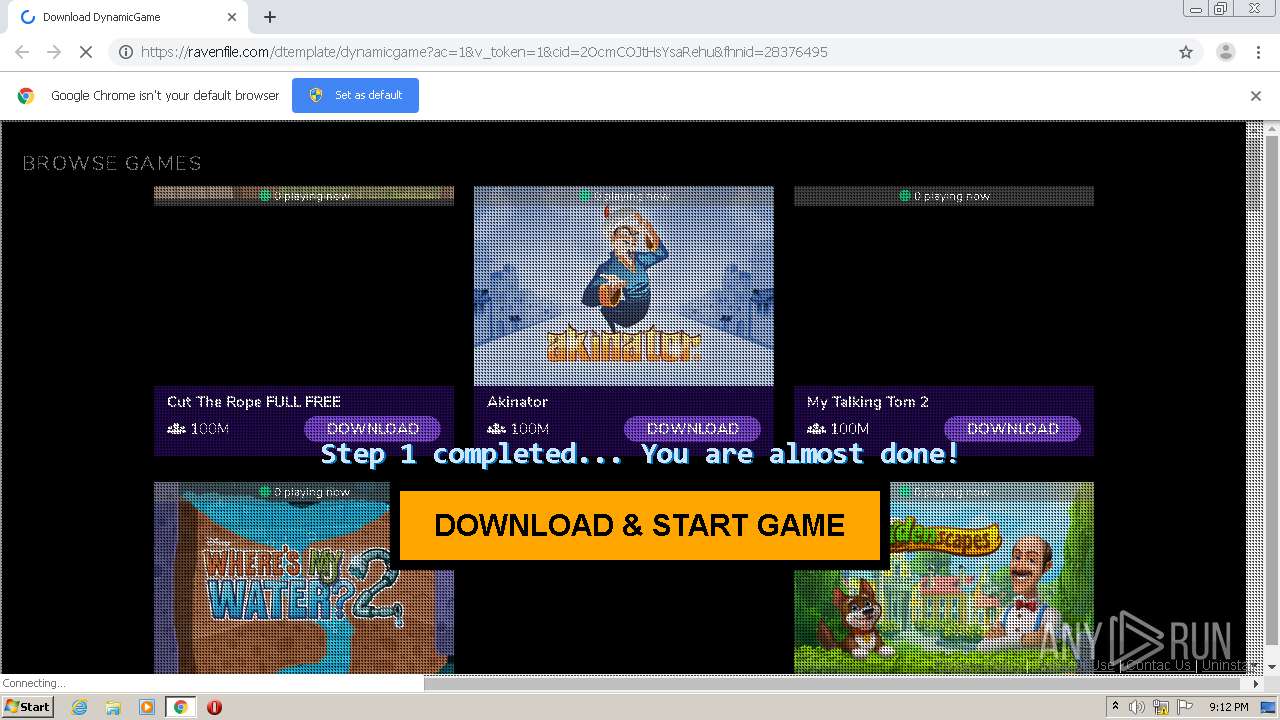1280x720 pixels.
Task: Click the BROWSE GAMES heading
Action: click(112, 163)
